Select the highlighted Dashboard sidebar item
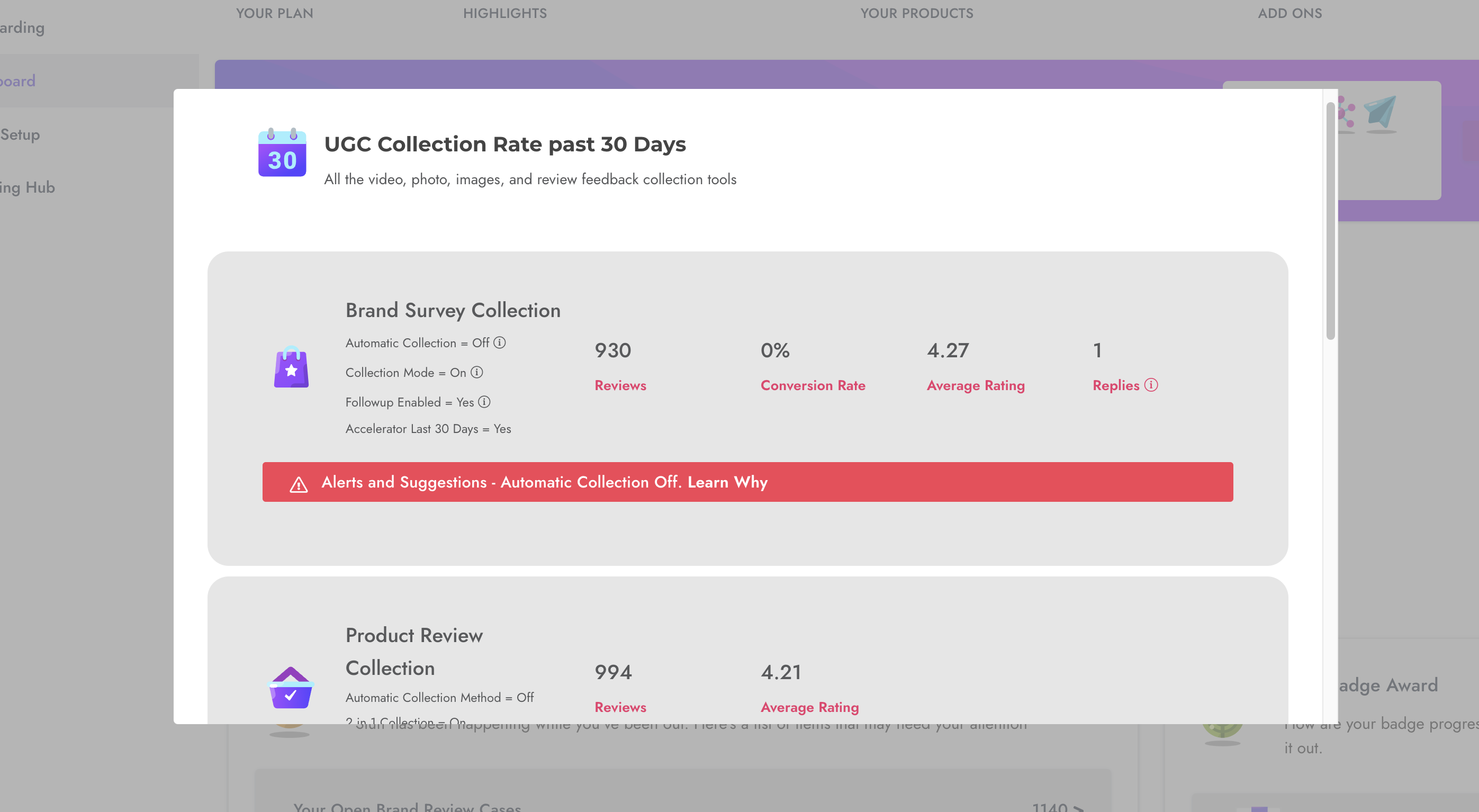 (99, 80)
